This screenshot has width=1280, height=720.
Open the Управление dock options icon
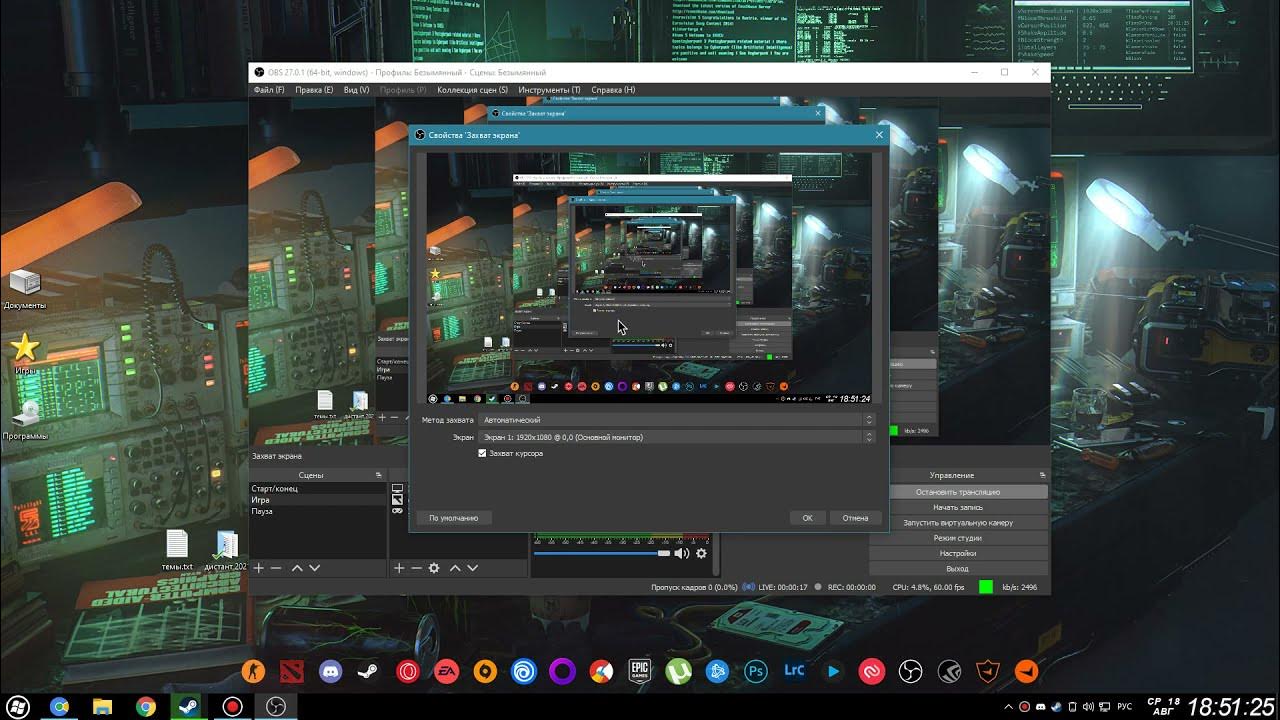point(1042,475)
